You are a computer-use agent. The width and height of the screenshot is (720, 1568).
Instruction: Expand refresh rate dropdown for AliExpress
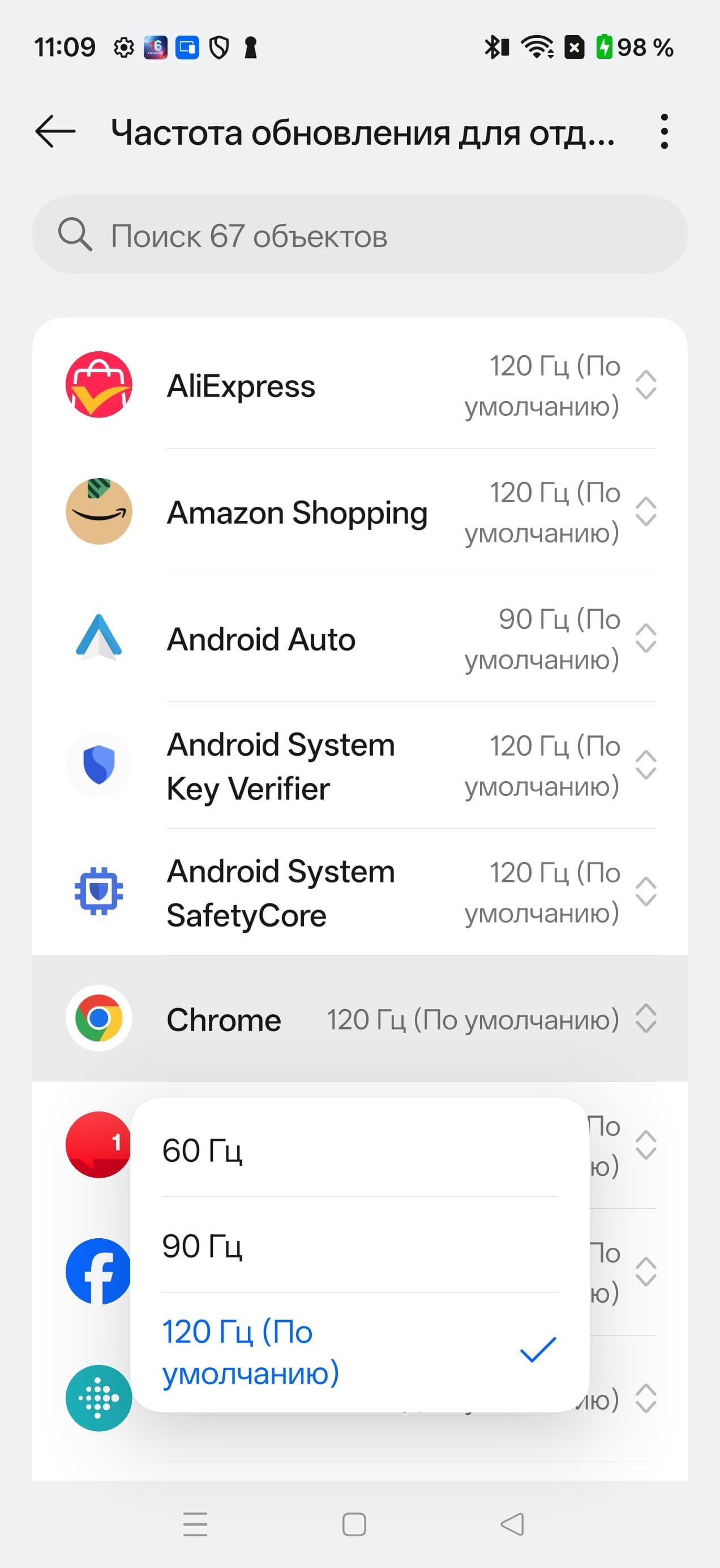[646, 385]
